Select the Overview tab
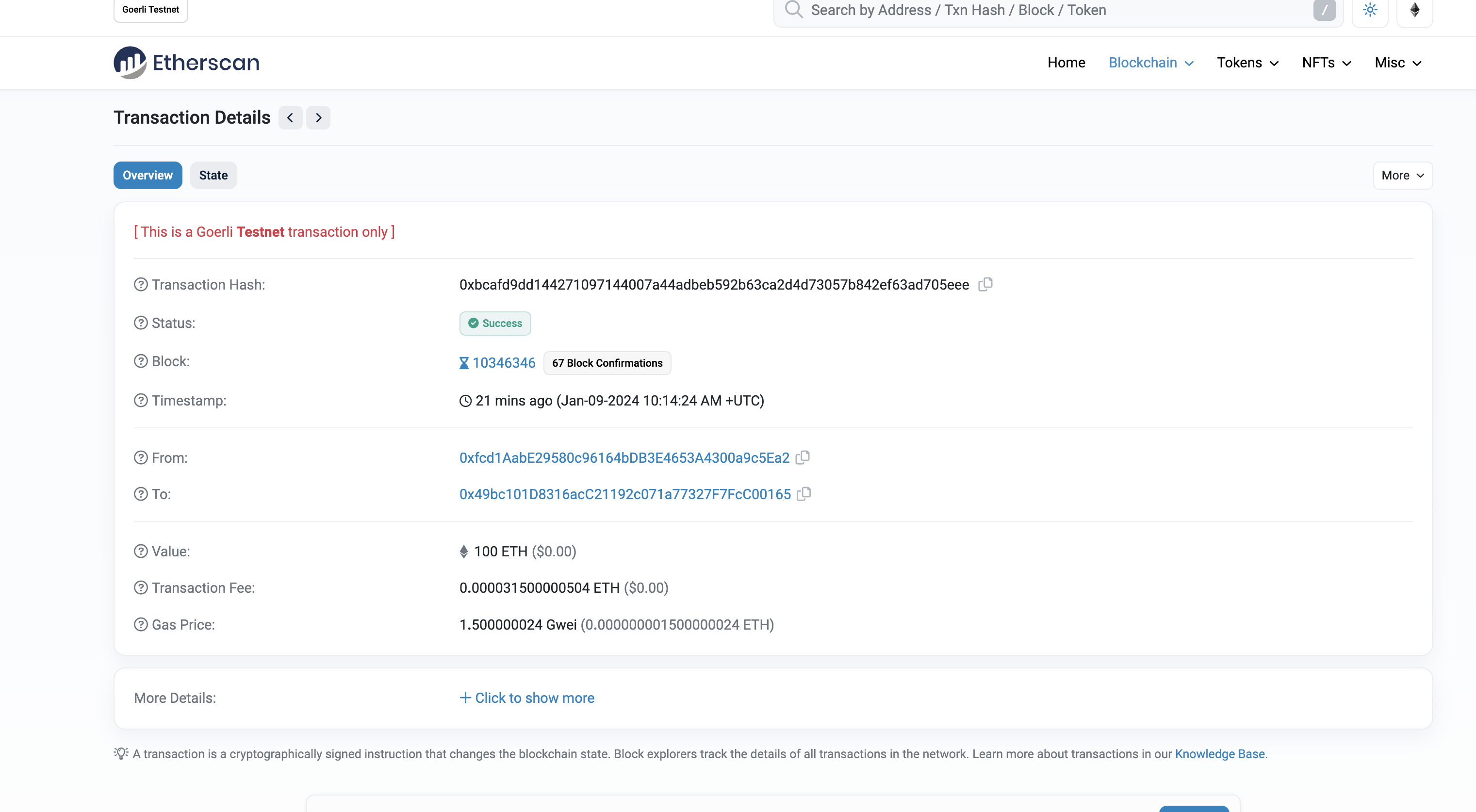Viewport: 1476px width, 812px height. (x=147, y=175)
